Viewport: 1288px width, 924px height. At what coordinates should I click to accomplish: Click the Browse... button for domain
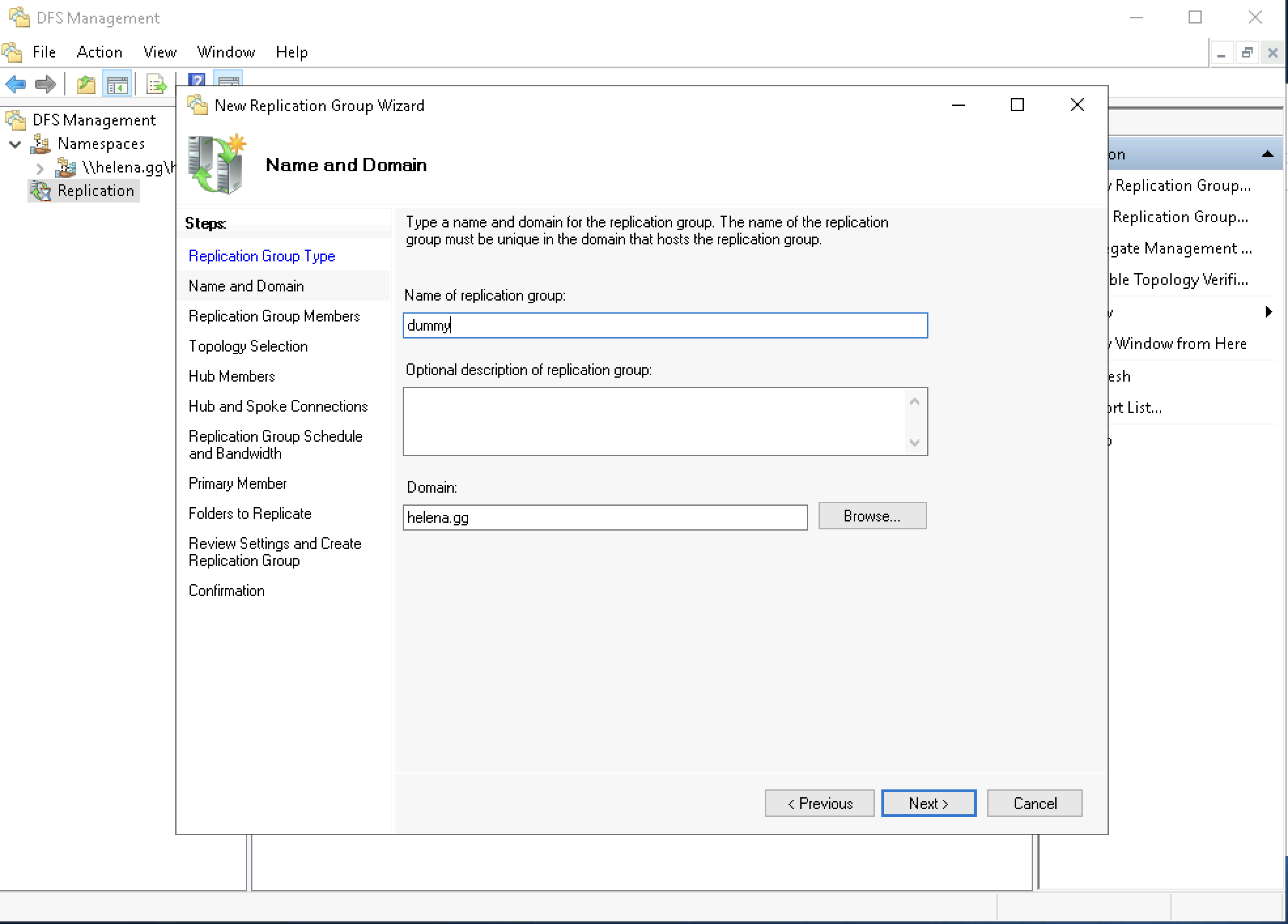pyautogui.click(x=872, y=516)
